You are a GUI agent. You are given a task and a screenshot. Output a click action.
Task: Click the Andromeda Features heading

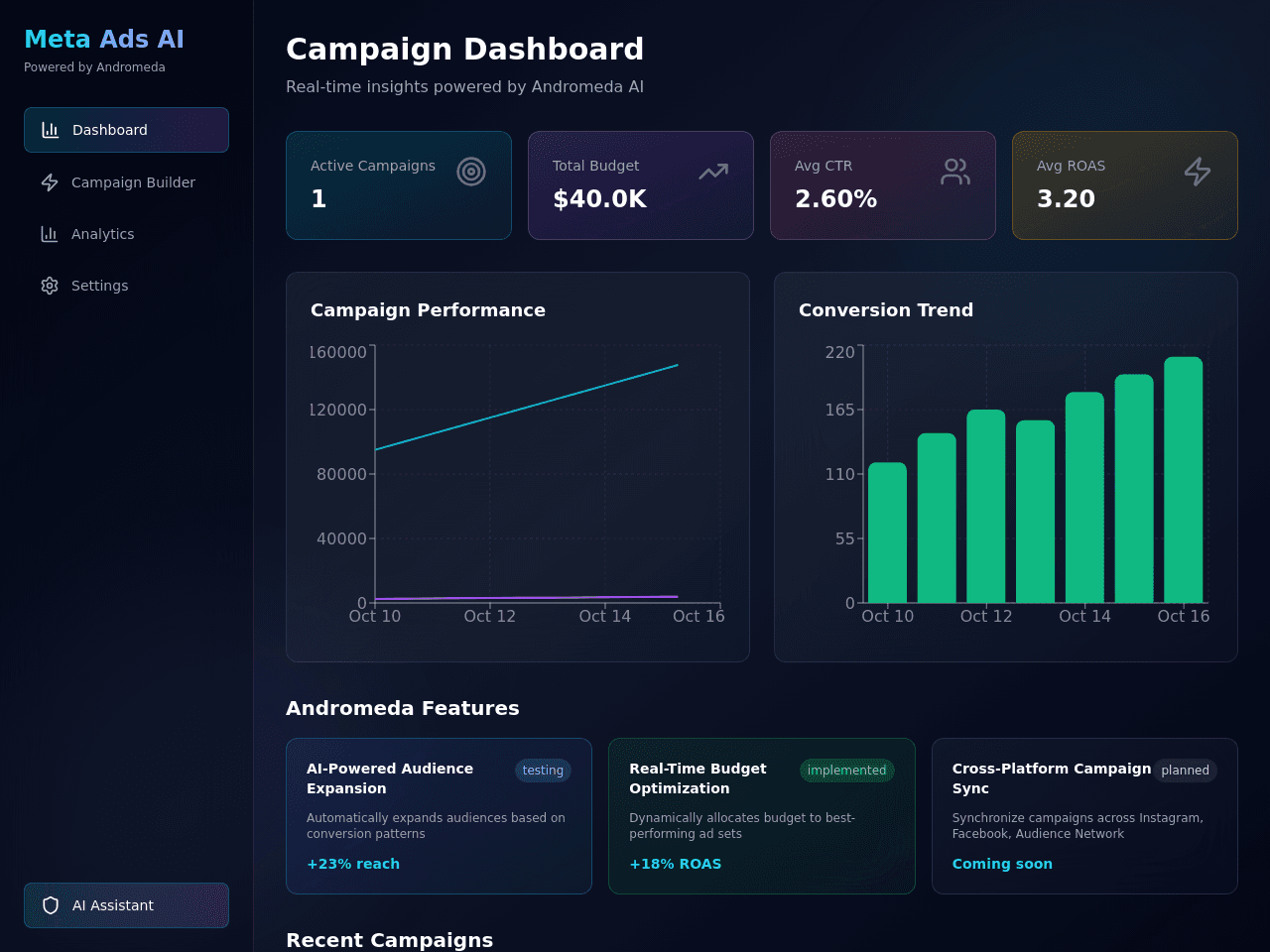point(403,708)
